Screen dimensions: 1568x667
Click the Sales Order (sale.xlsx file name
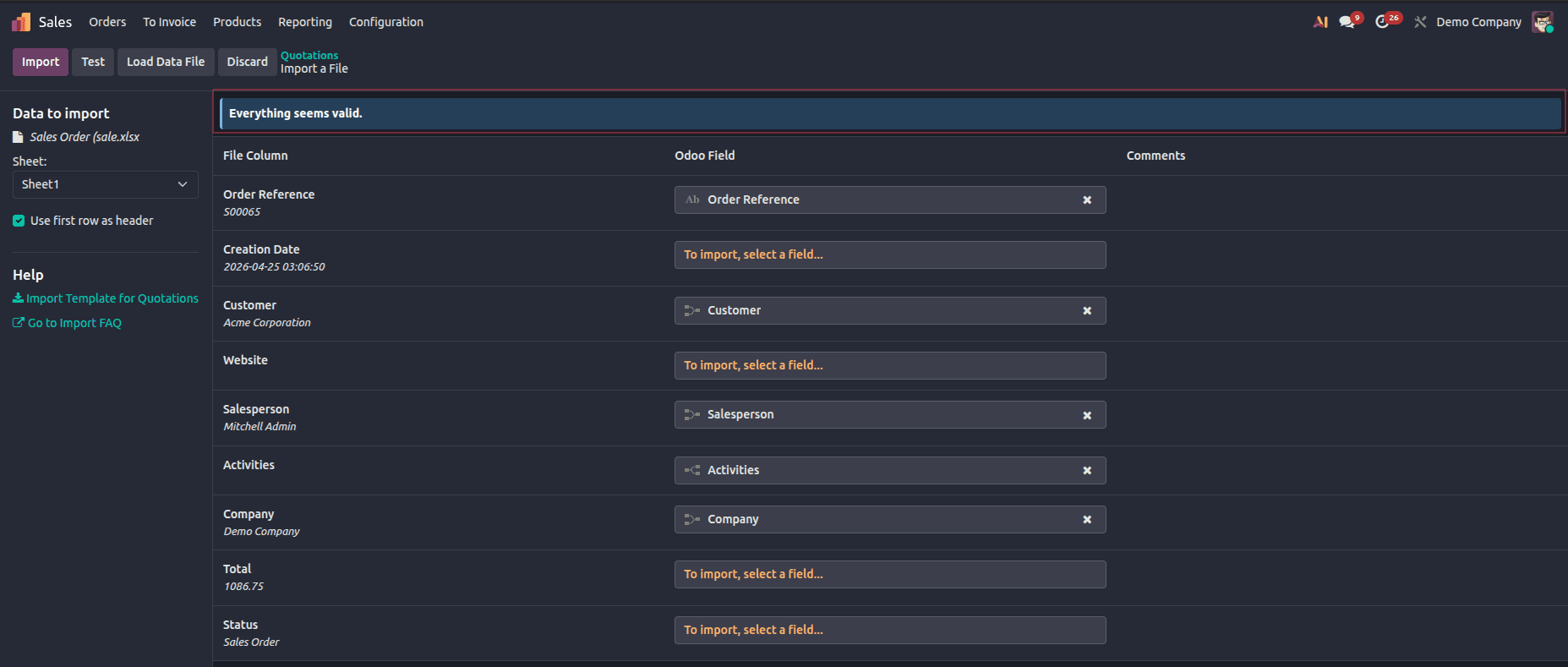tap(85, 137)
